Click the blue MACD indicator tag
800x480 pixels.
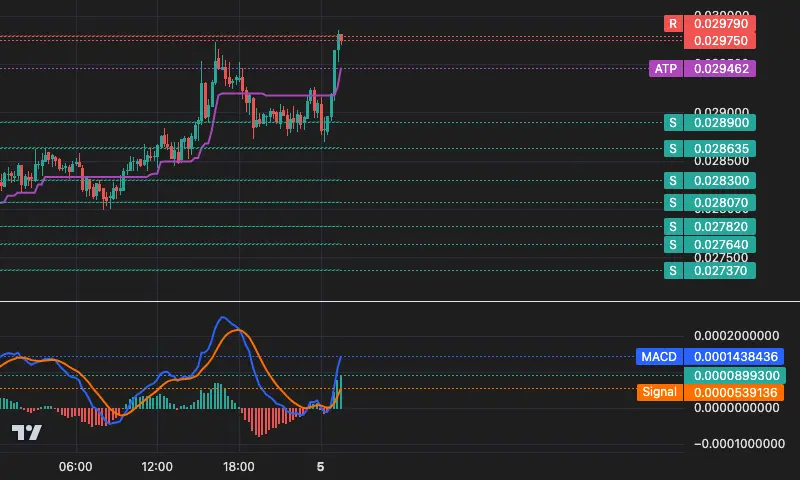click(659, 357)
